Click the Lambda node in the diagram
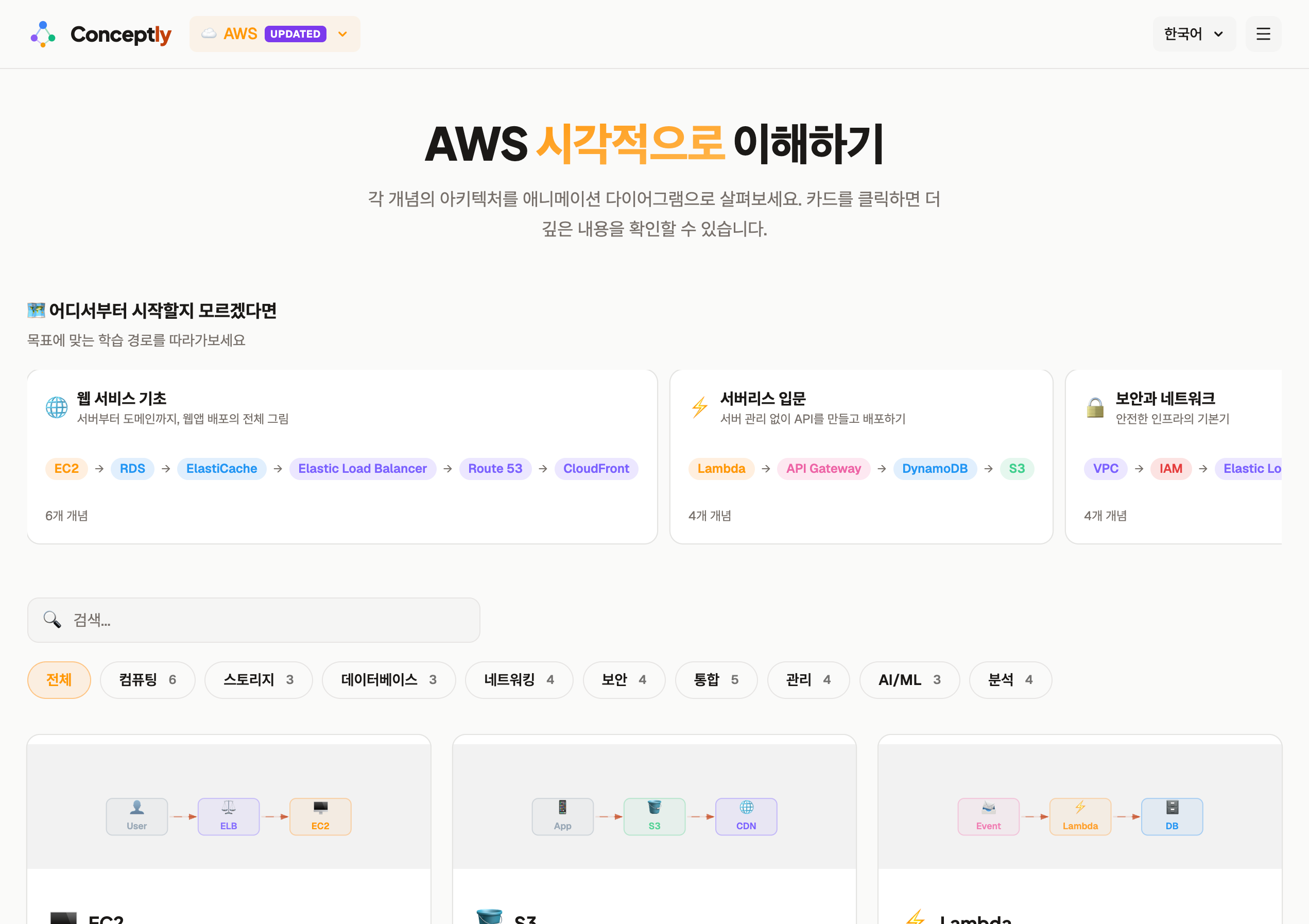The image size is (1309, 924). [x=1079, y=816]
